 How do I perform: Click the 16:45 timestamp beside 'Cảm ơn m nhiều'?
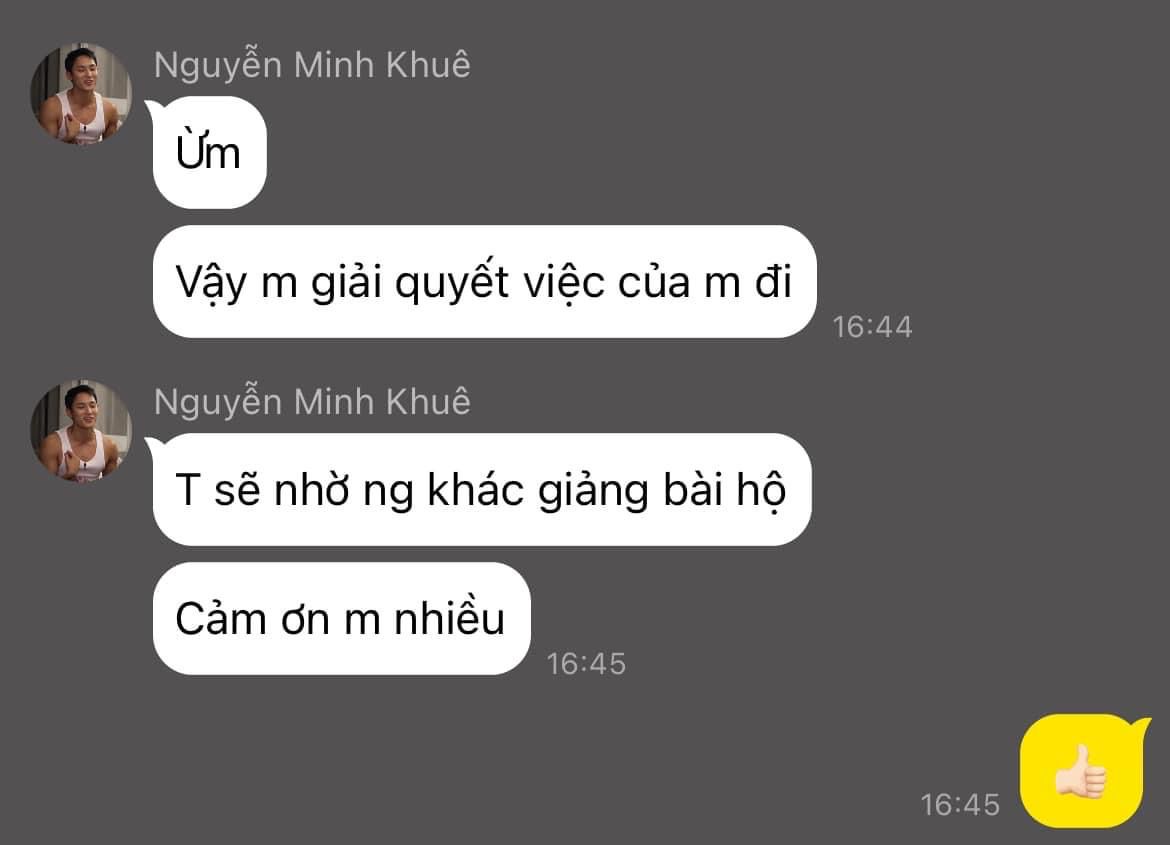point(586,664)
